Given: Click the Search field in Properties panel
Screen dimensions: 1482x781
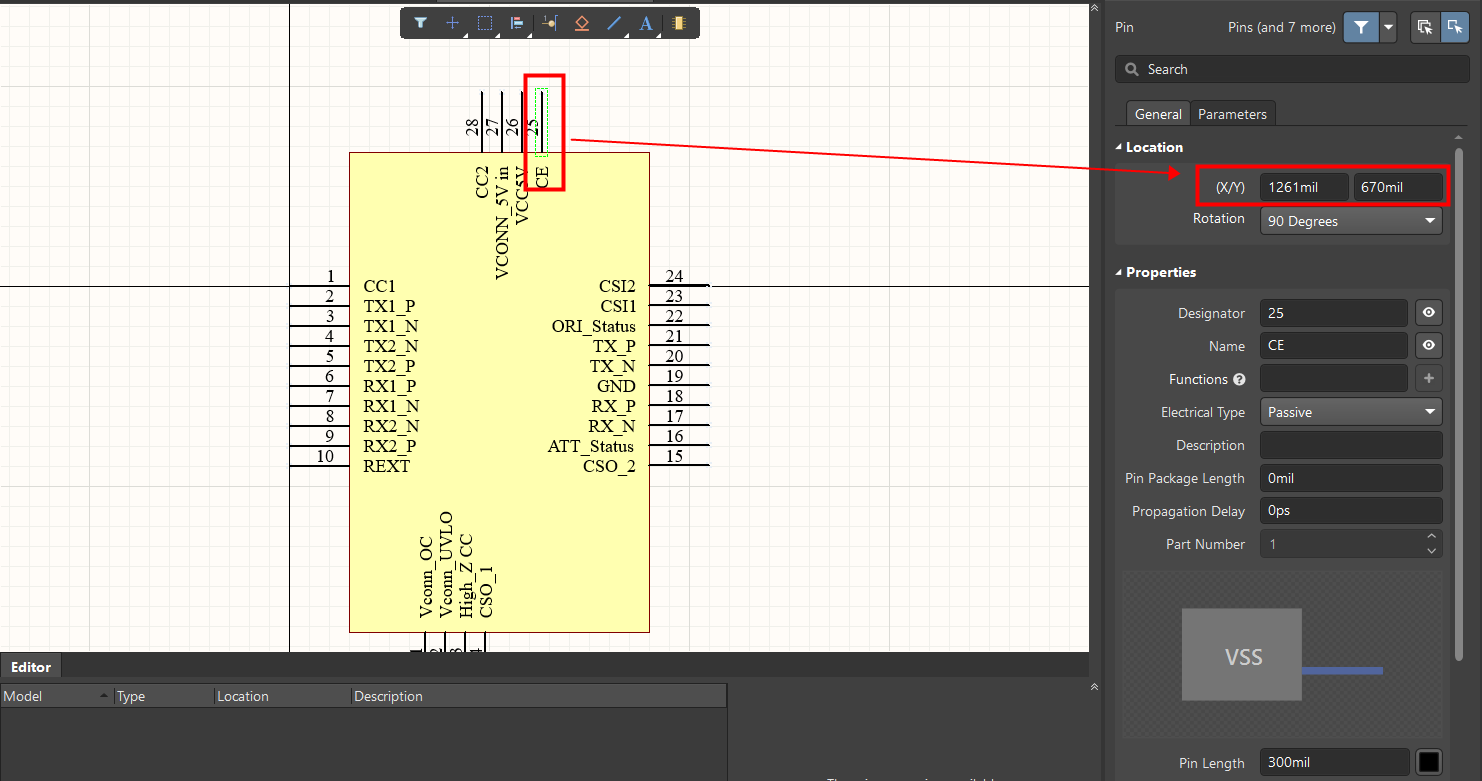Looking at the screenshot, I should tap(1292, 69).
